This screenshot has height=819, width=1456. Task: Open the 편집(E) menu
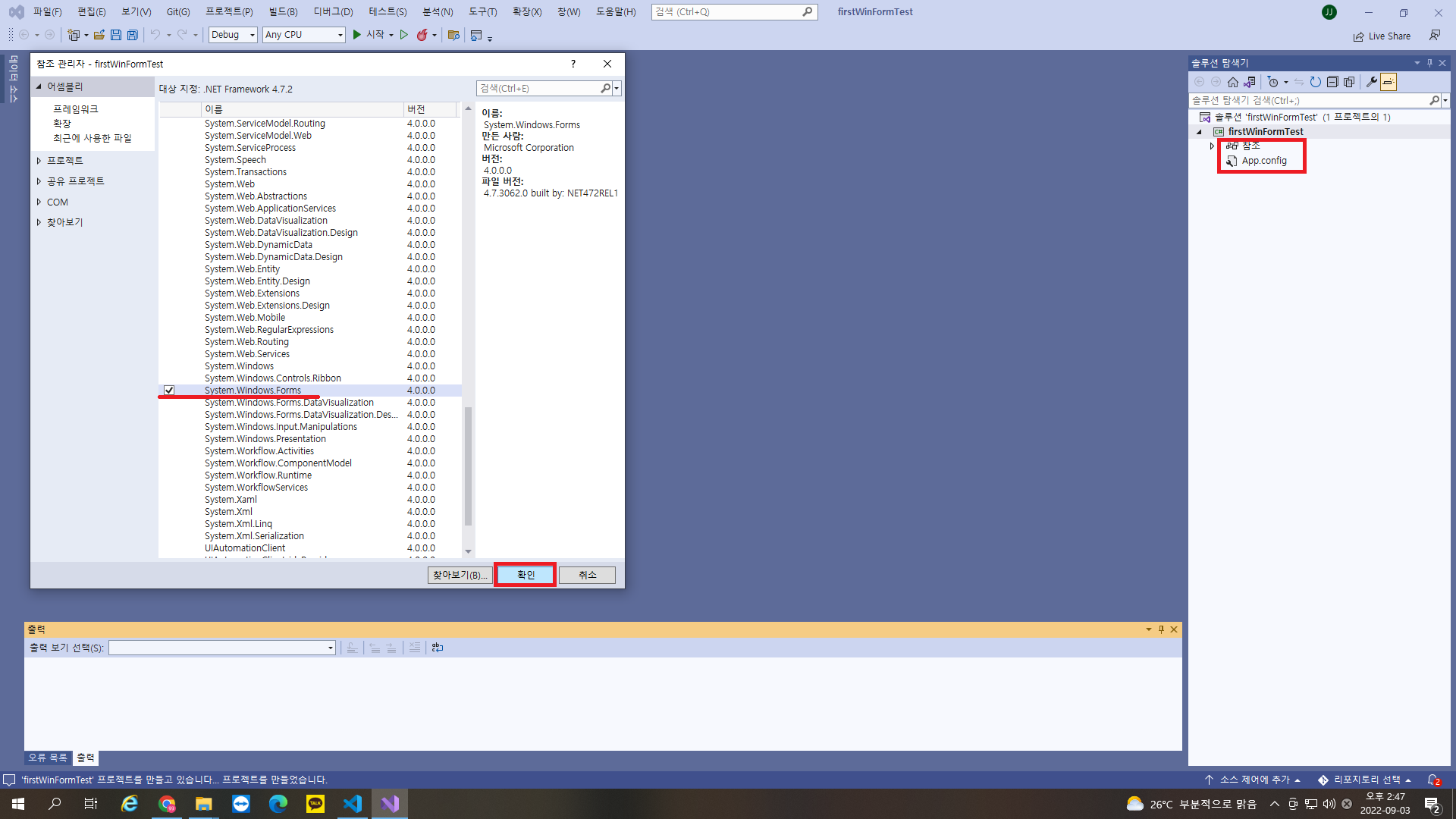[92, 12]
